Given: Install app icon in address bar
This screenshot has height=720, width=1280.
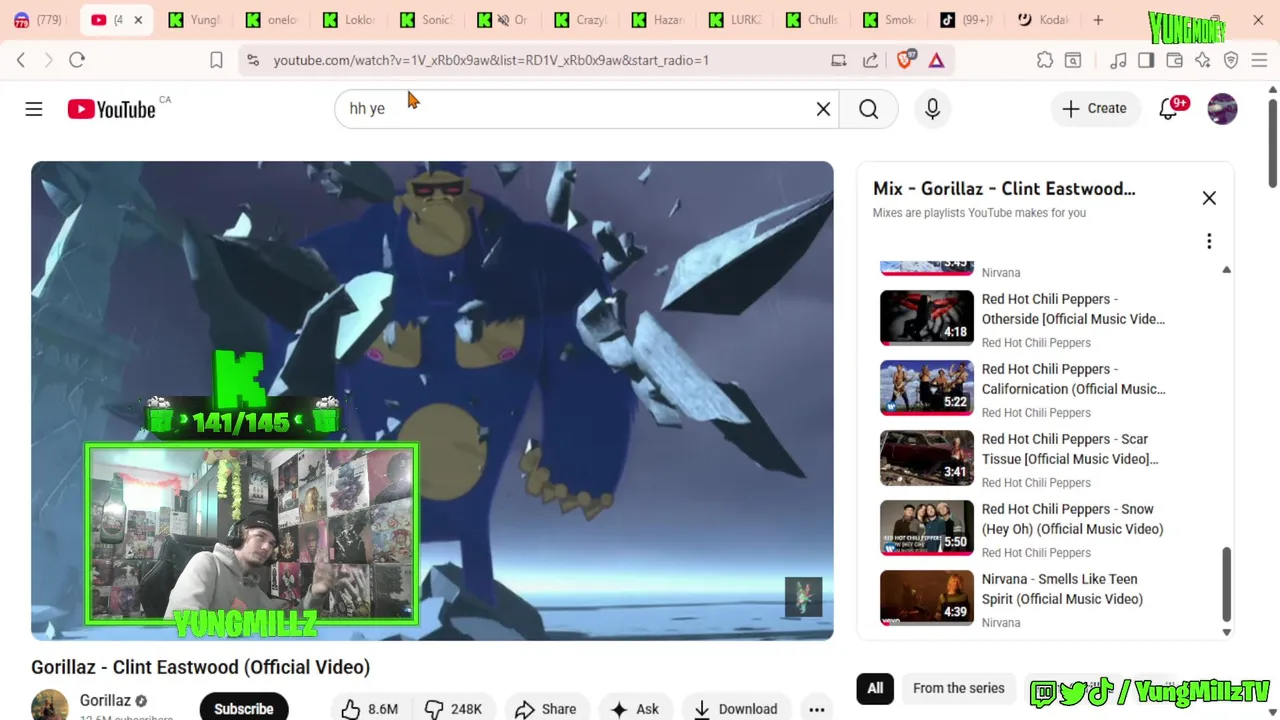Looking at the screenshot, I should pyautogui.click(x=839, y=60).
